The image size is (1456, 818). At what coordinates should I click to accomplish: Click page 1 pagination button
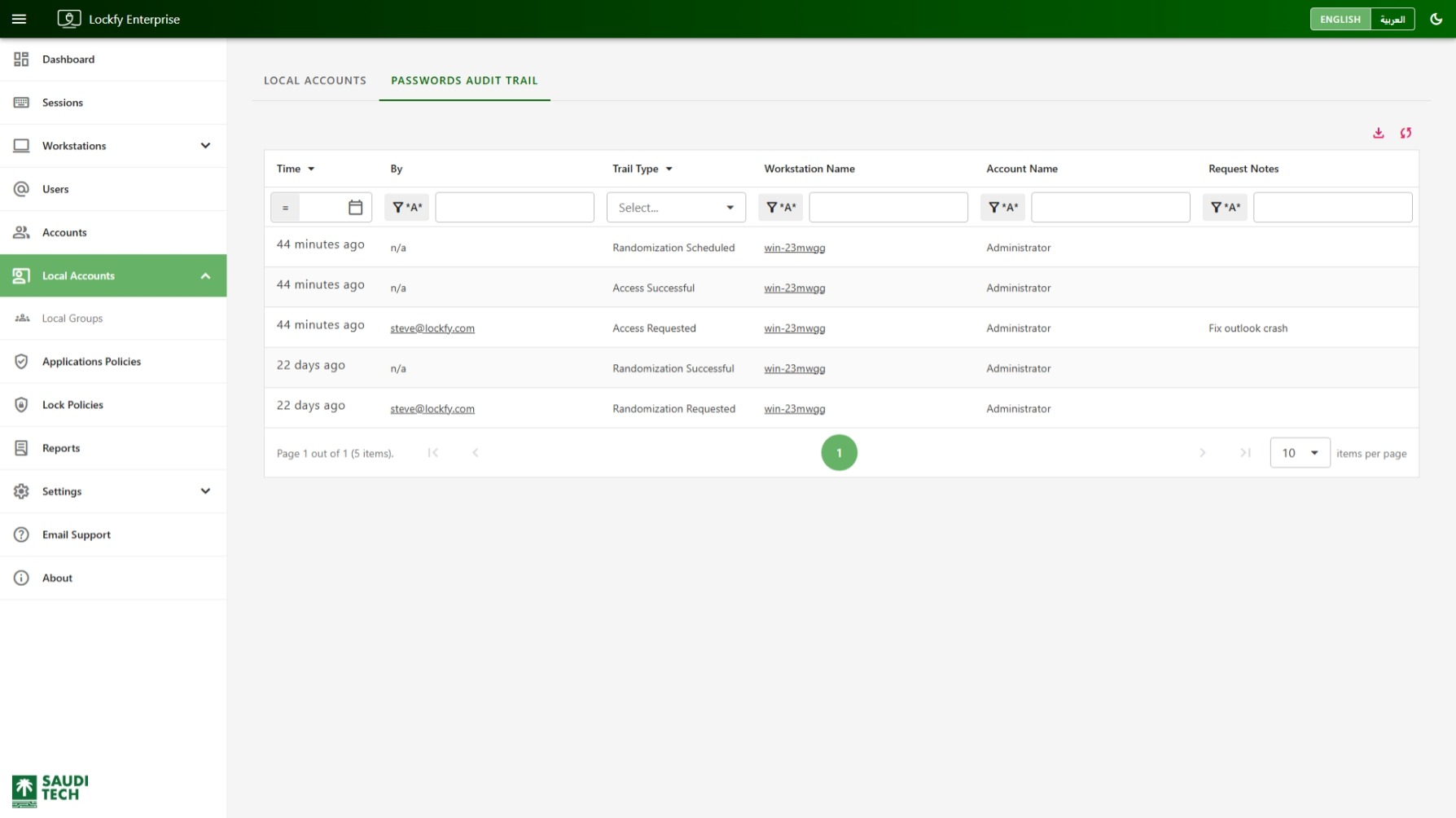click(x=840, y=453)
